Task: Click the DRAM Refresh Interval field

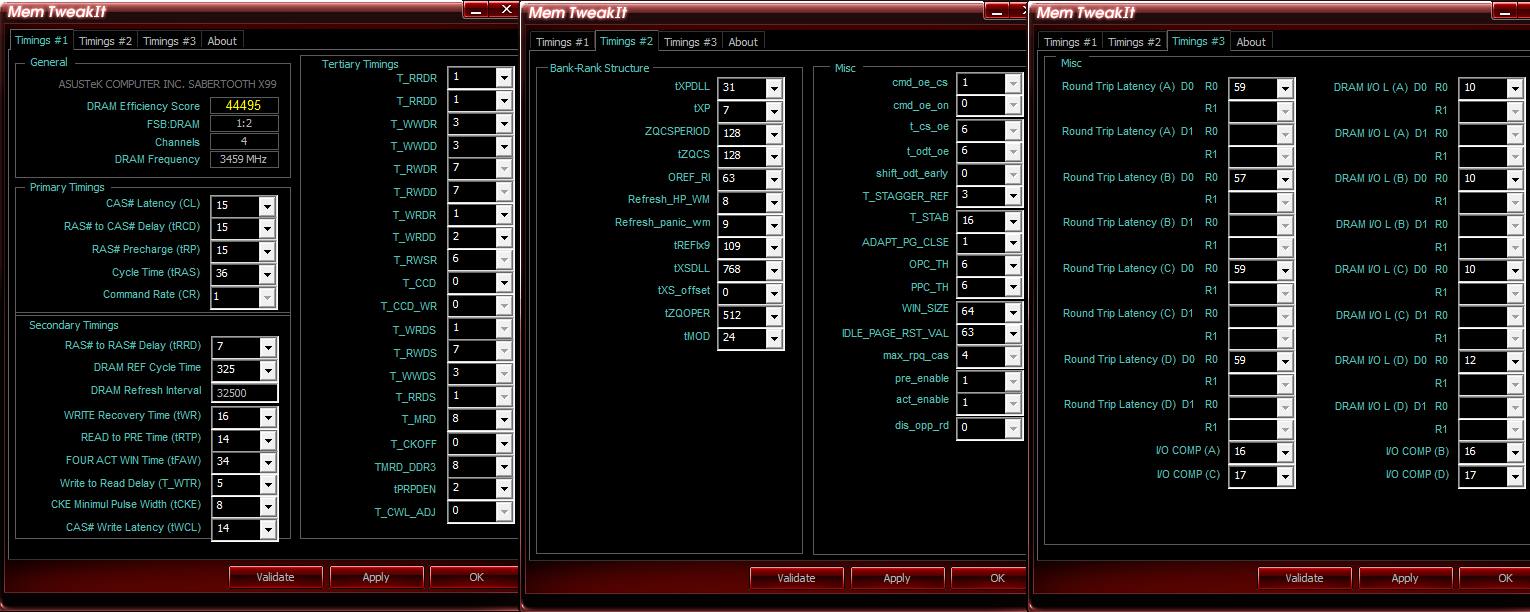Action: coord(244,393)
